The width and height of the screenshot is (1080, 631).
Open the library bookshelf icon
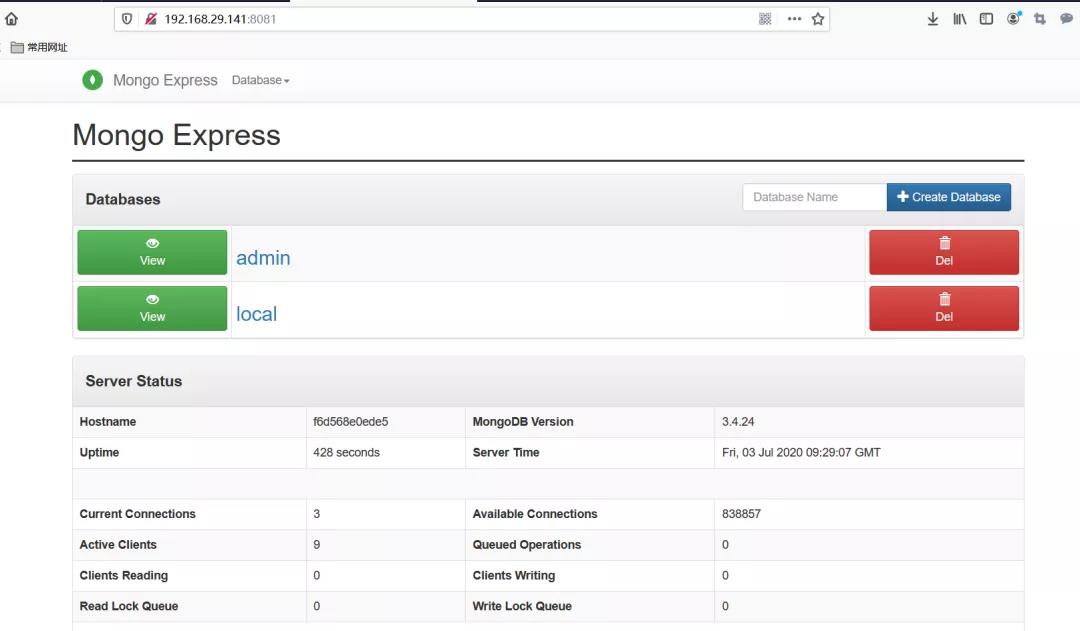959,19
